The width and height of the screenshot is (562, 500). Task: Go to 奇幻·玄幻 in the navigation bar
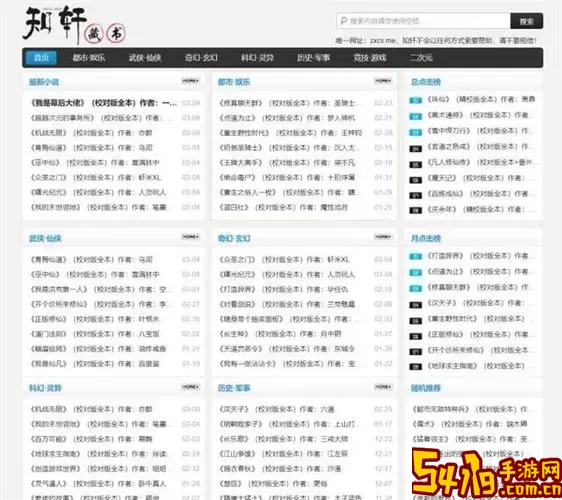(201, 58)
